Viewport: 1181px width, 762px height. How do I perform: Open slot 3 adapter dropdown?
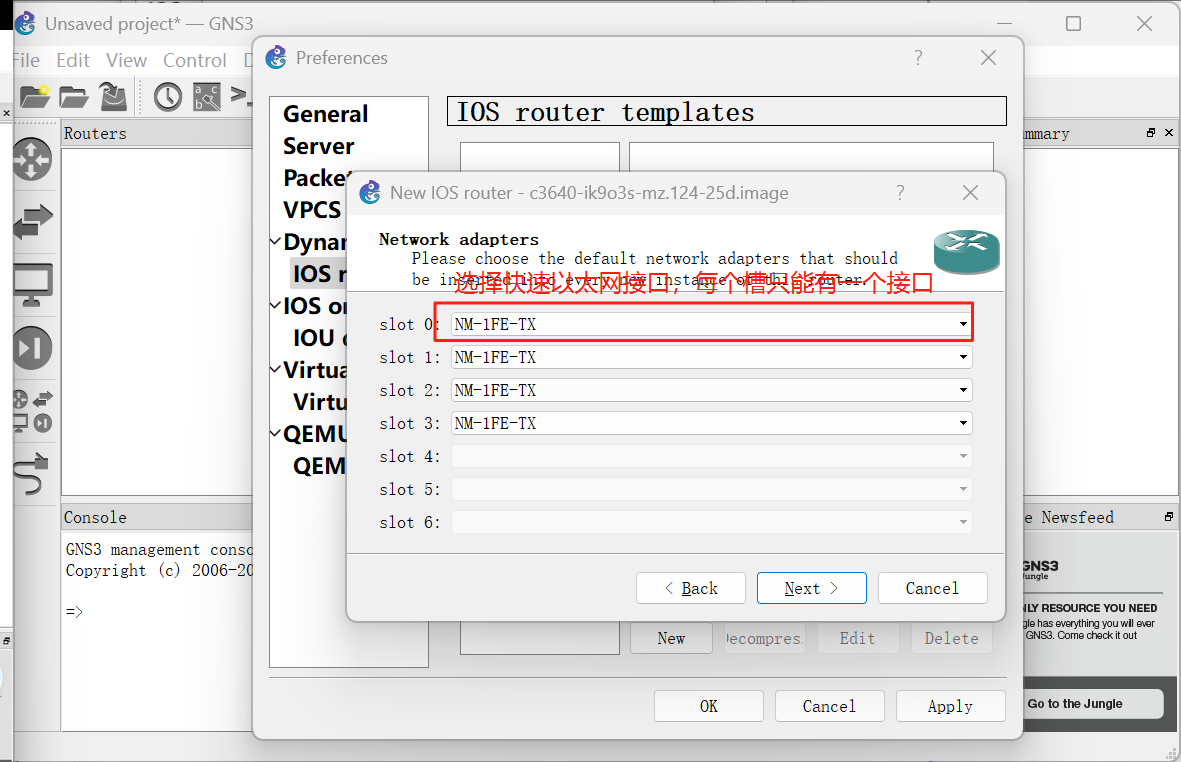(712, 423)
